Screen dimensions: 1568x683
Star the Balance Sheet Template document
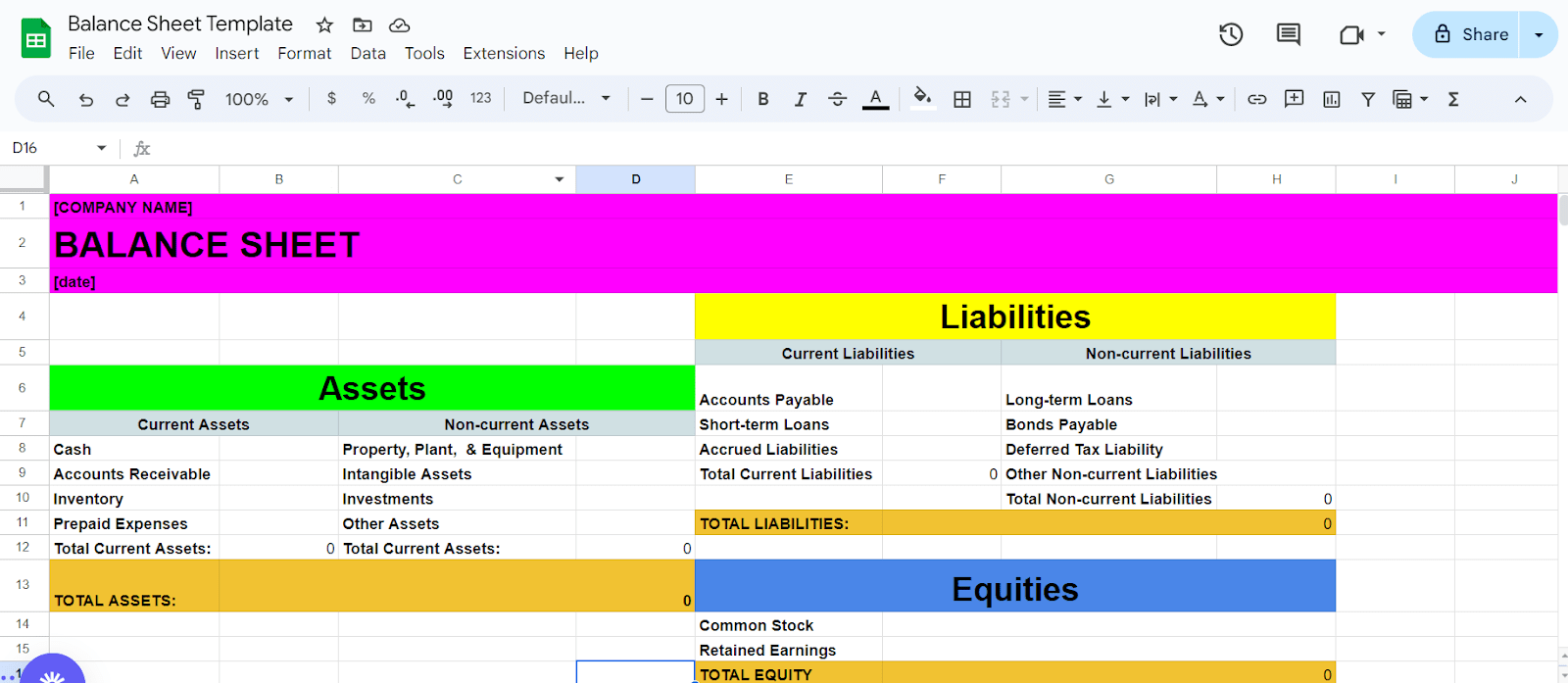pos(324,24)
